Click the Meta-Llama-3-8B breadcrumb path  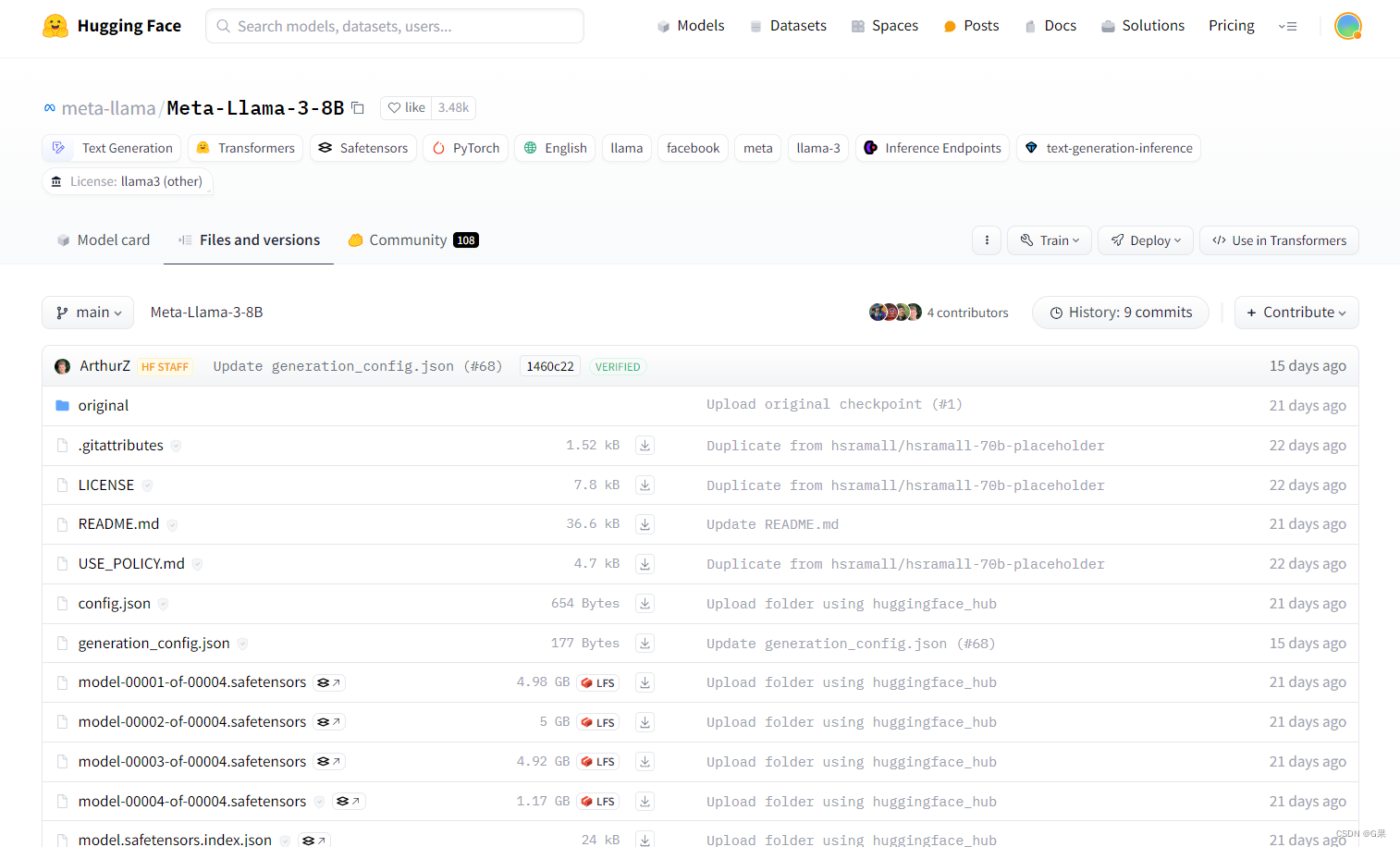pos(207,313)
